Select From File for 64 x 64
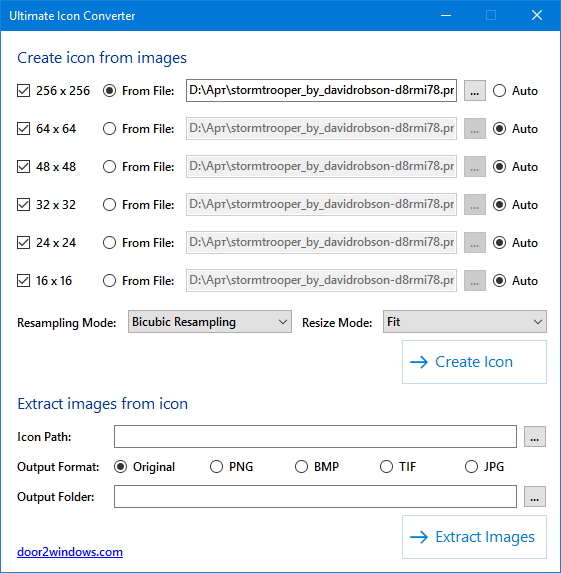 [x=109, y=129]
